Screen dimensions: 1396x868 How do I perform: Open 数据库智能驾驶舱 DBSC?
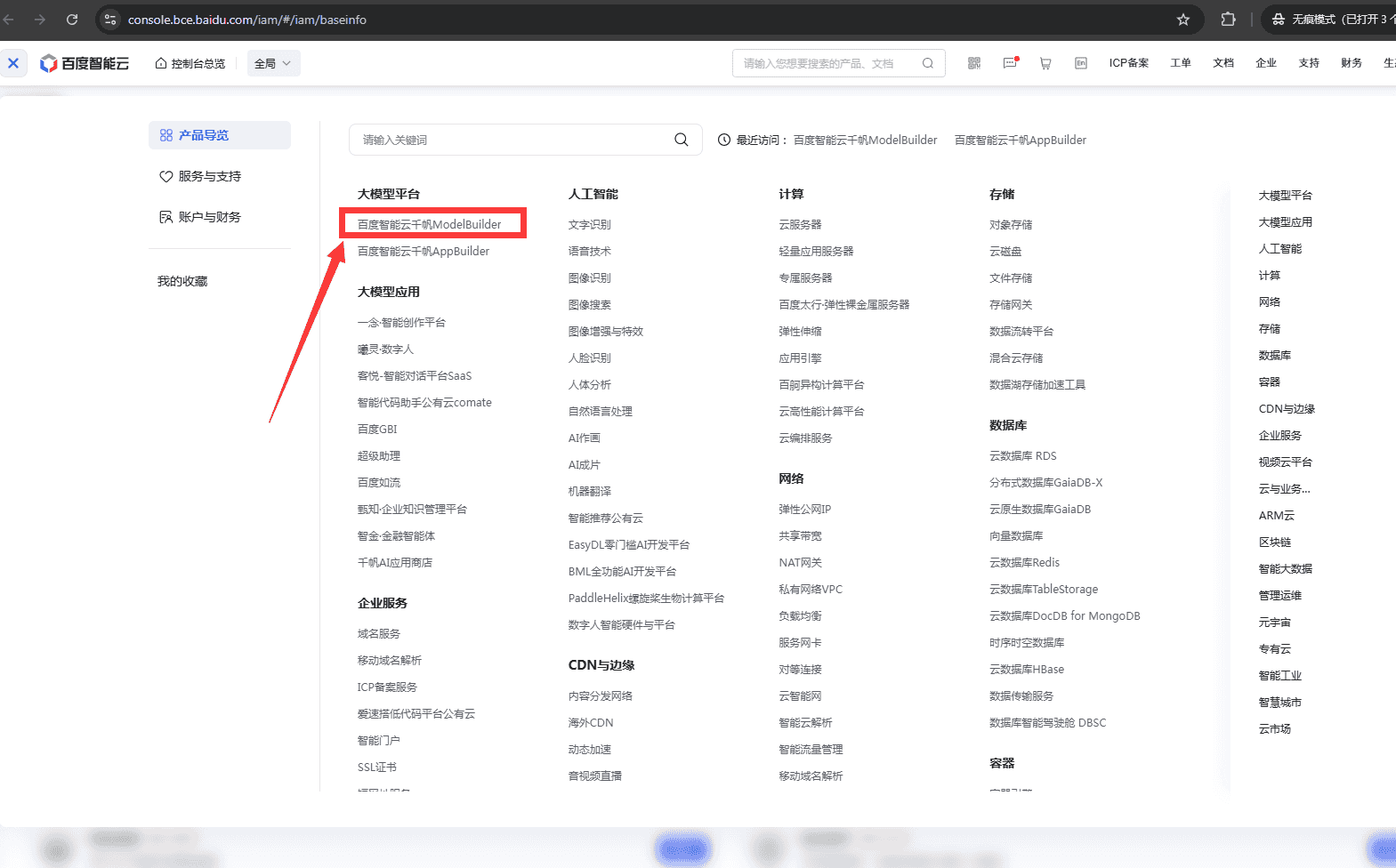pos(1048,722)
